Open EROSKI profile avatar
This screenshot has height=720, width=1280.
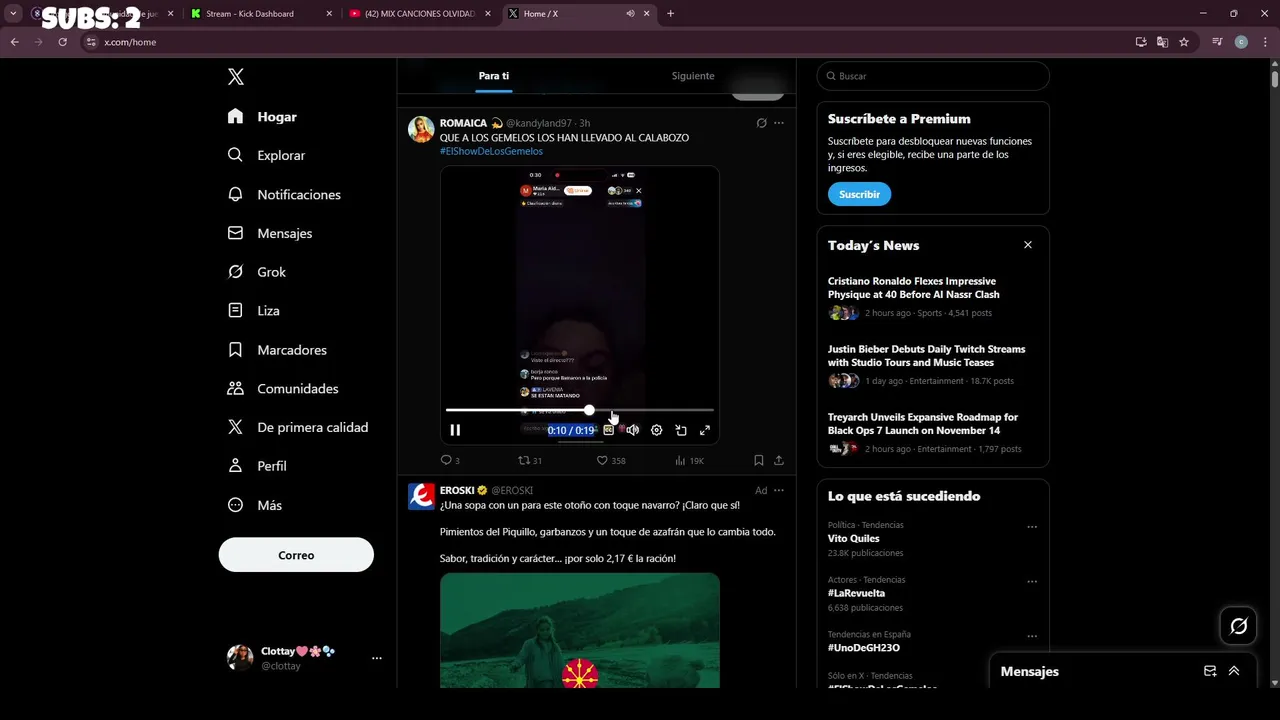pos(421,496)
